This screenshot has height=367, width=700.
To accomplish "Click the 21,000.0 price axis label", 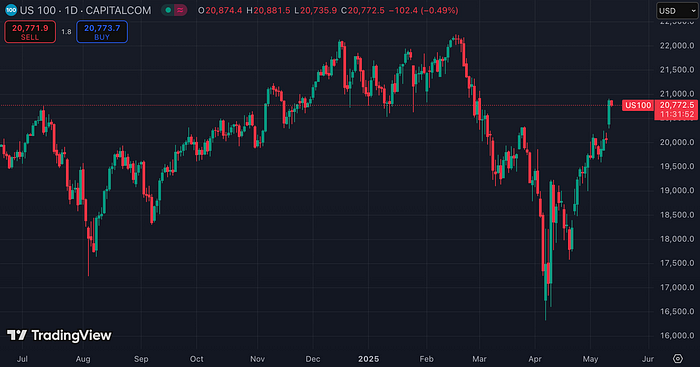I will (x=677, y=94).
